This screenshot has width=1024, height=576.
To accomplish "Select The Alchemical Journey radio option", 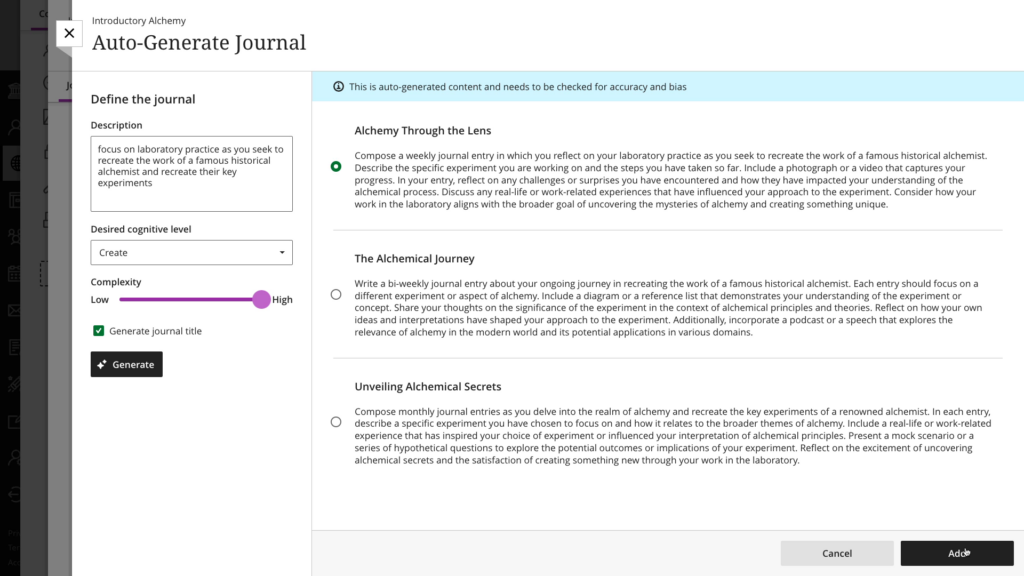I will pyautogui.click(x=336, y=295).
